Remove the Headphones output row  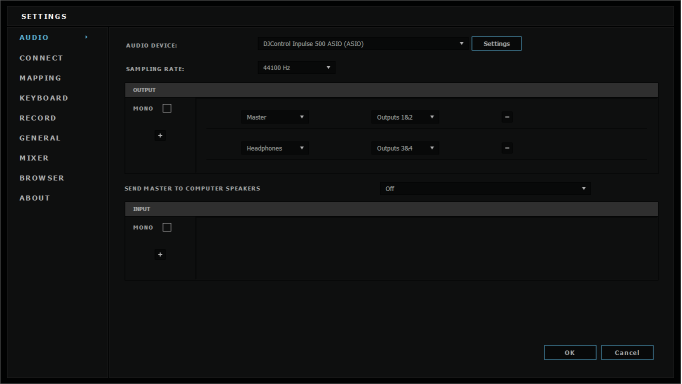pos(507,148)
